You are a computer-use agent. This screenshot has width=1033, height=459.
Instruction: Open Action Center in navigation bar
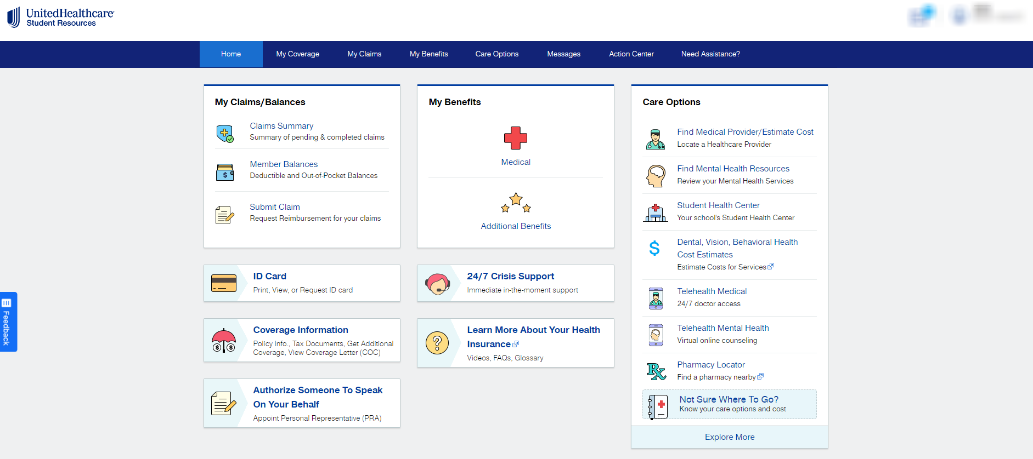[x=631, y=54]
